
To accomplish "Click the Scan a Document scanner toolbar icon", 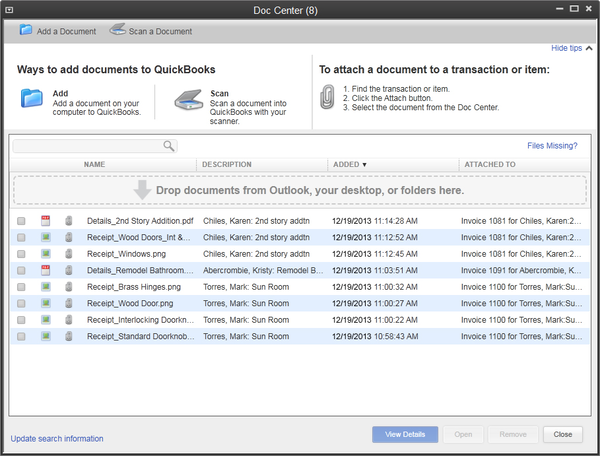I will click(117, 29).
